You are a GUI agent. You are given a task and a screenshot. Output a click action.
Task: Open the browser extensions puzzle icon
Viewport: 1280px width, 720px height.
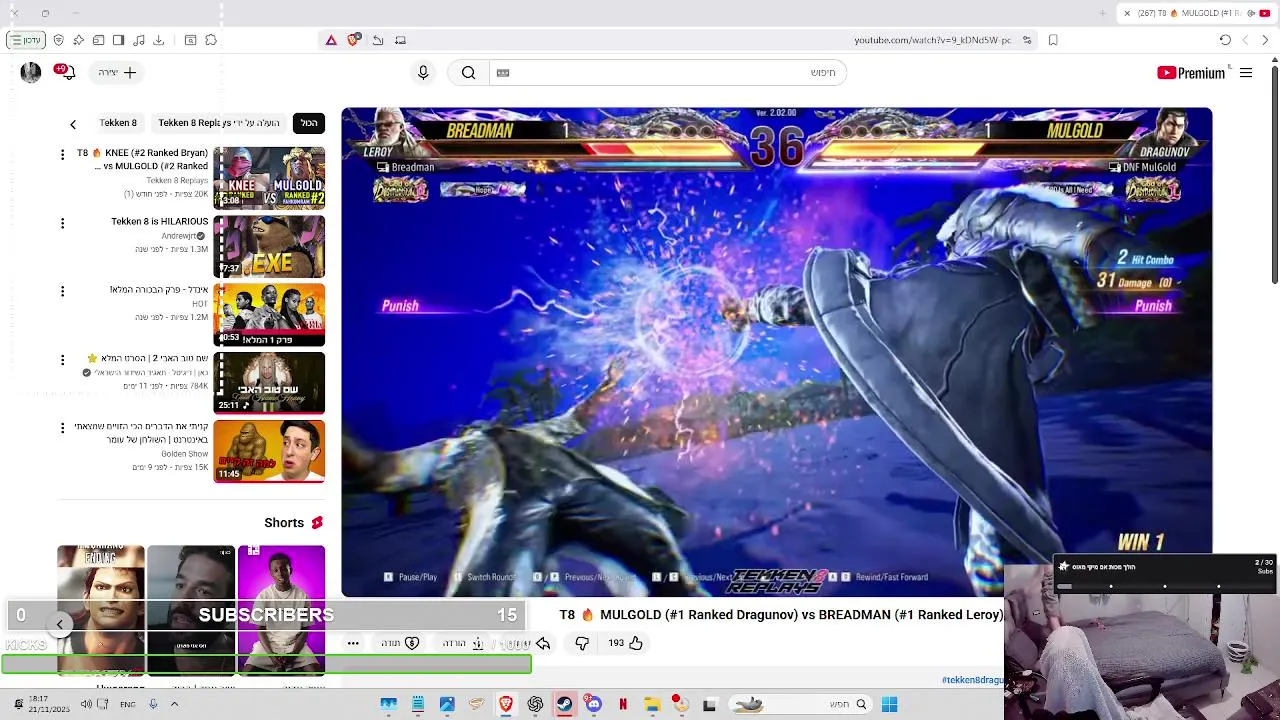(x=211, y=40)
